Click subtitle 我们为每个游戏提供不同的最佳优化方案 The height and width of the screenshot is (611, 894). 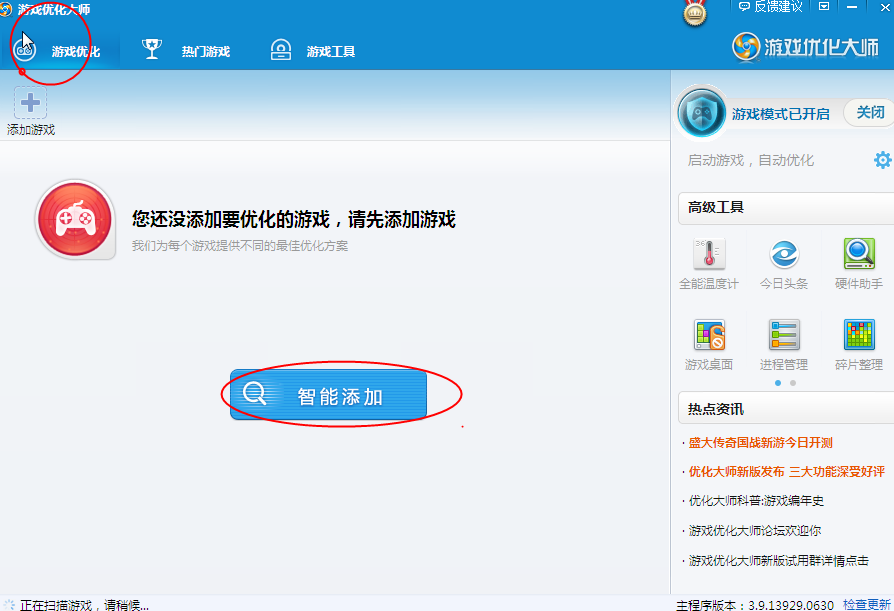coord(240,246)
